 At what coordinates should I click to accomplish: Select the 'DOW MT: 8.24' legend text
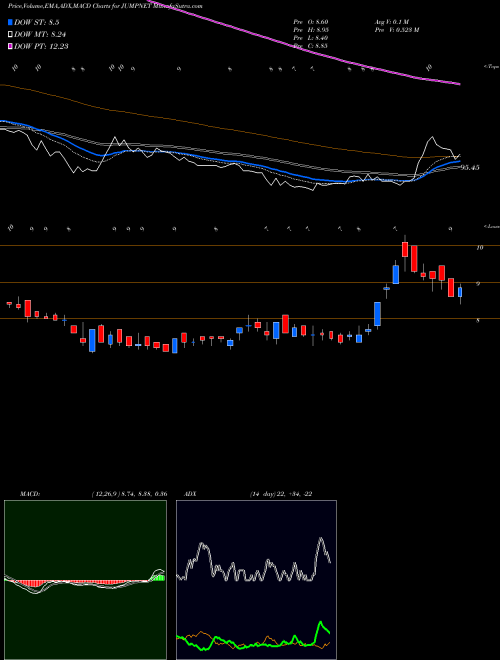point(40,35)
